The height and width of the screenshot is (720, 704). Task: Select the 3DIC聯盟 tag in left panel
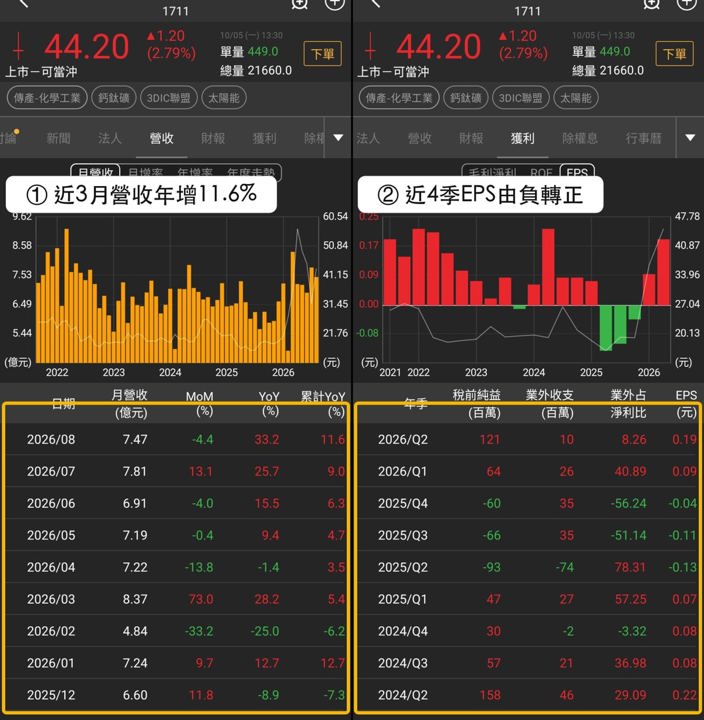tap(169, 98)
